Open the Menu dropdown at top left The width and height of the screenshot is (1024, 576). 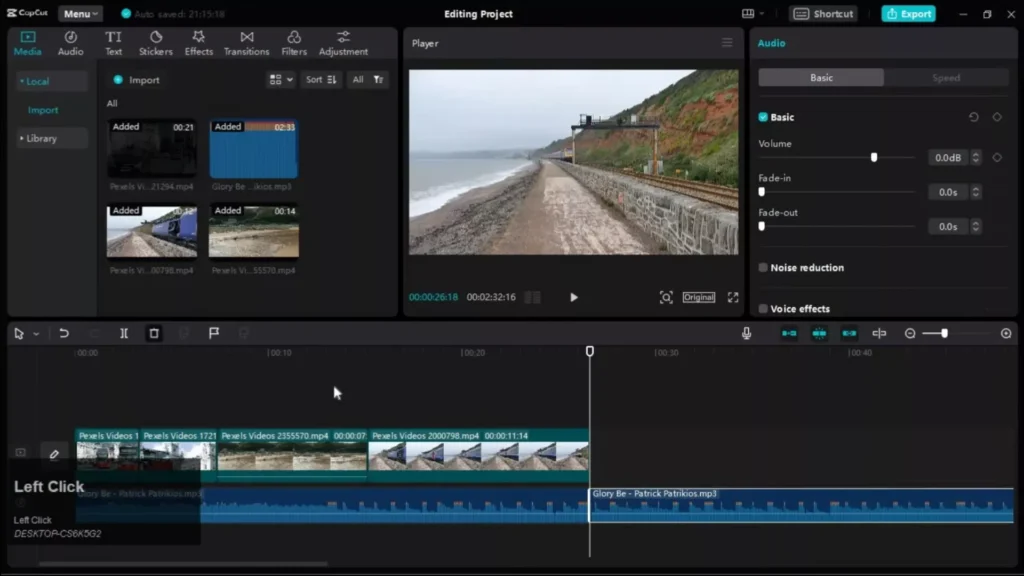pos(78,13)
